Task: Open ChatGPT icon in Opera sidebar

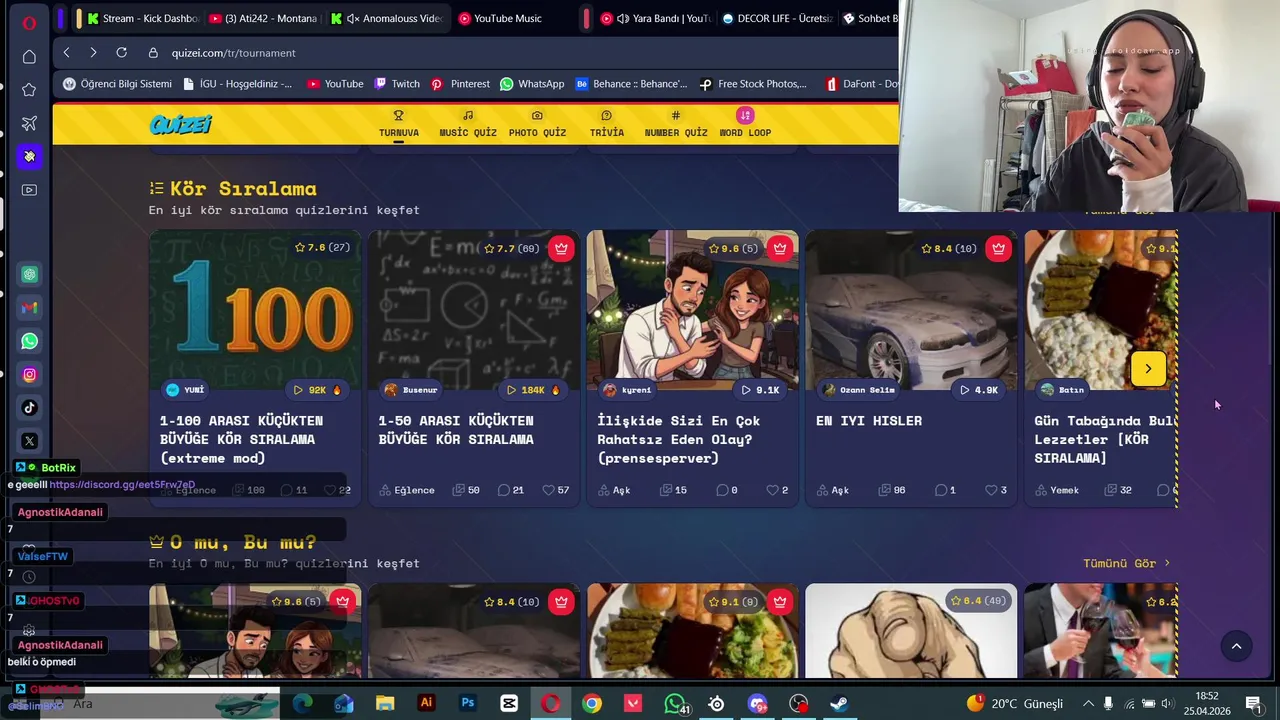Action: point(30,274)
